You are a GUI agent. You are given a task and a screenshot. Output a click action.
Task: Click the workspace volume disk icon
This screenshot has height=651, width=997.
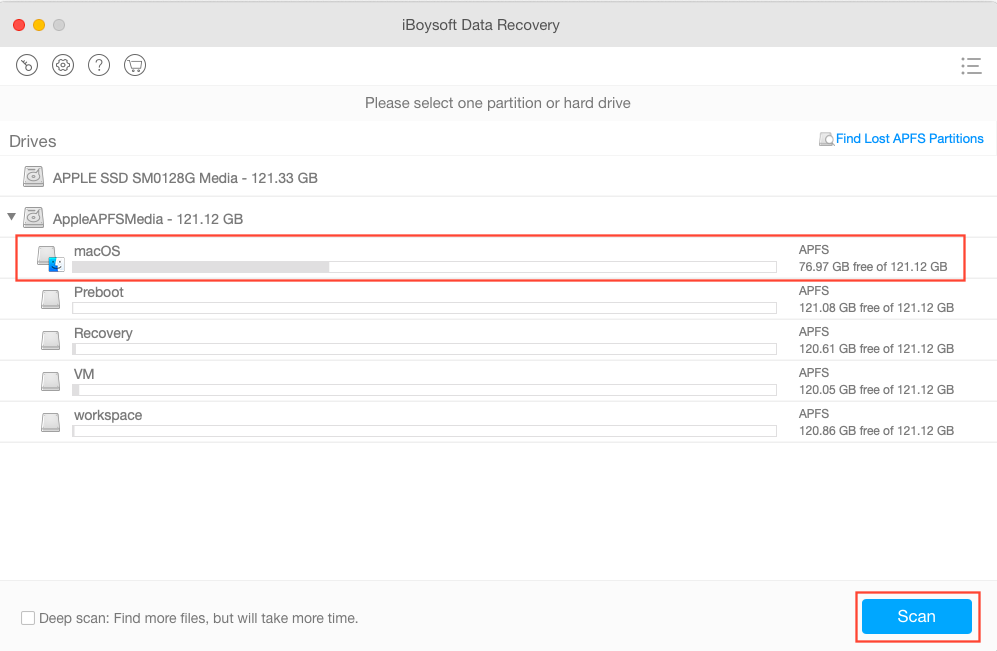point(51,423)
